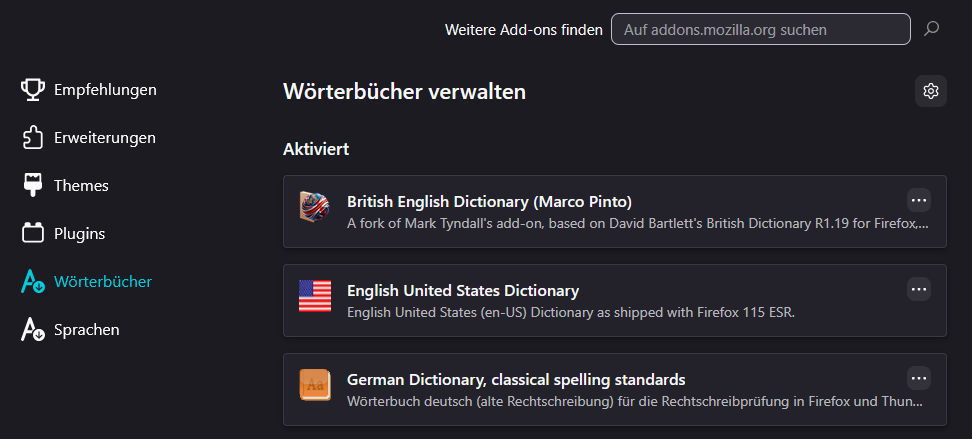972x439 pixels.
Task: Click the German Dictionary book icon
Action: tap(314, 386)
